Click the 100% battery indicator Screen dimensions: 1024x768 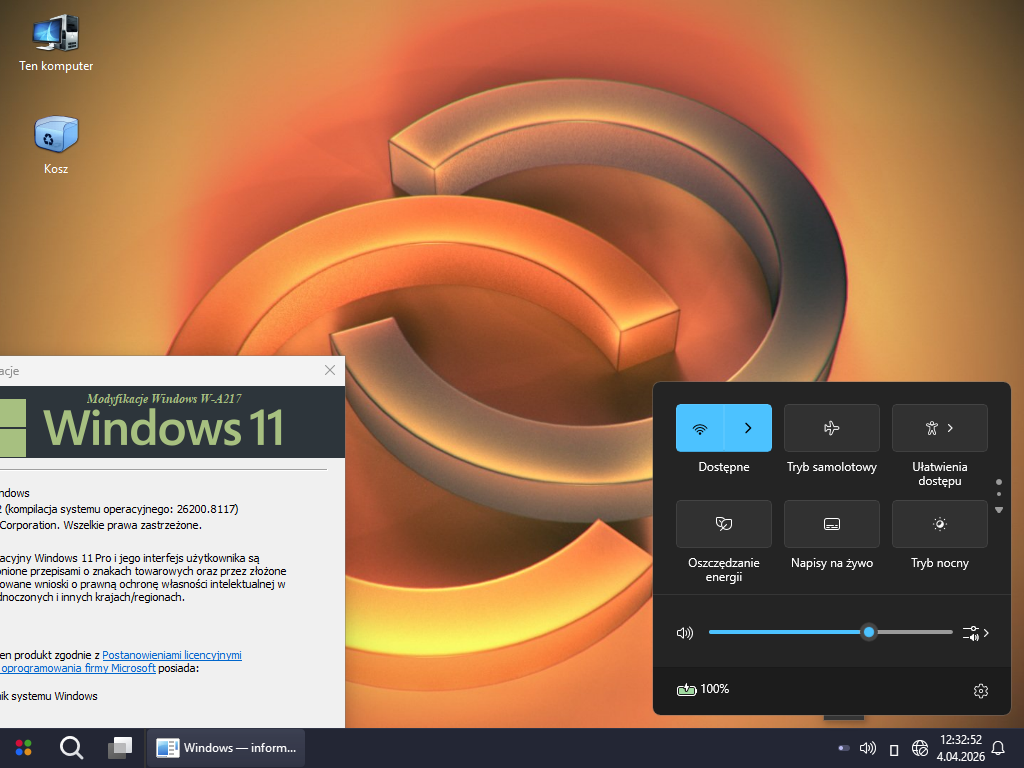703,689
